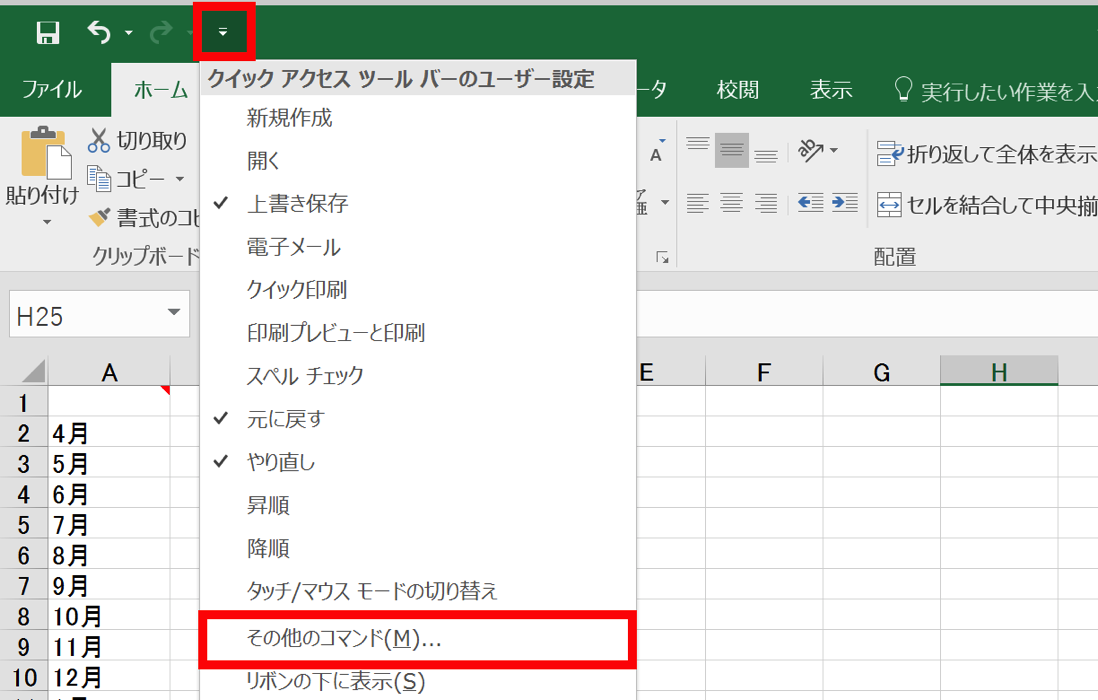Screen dimensions: 1098x700
Task: Uncheck やり直し in the customize menu
Action: [280, 462]
